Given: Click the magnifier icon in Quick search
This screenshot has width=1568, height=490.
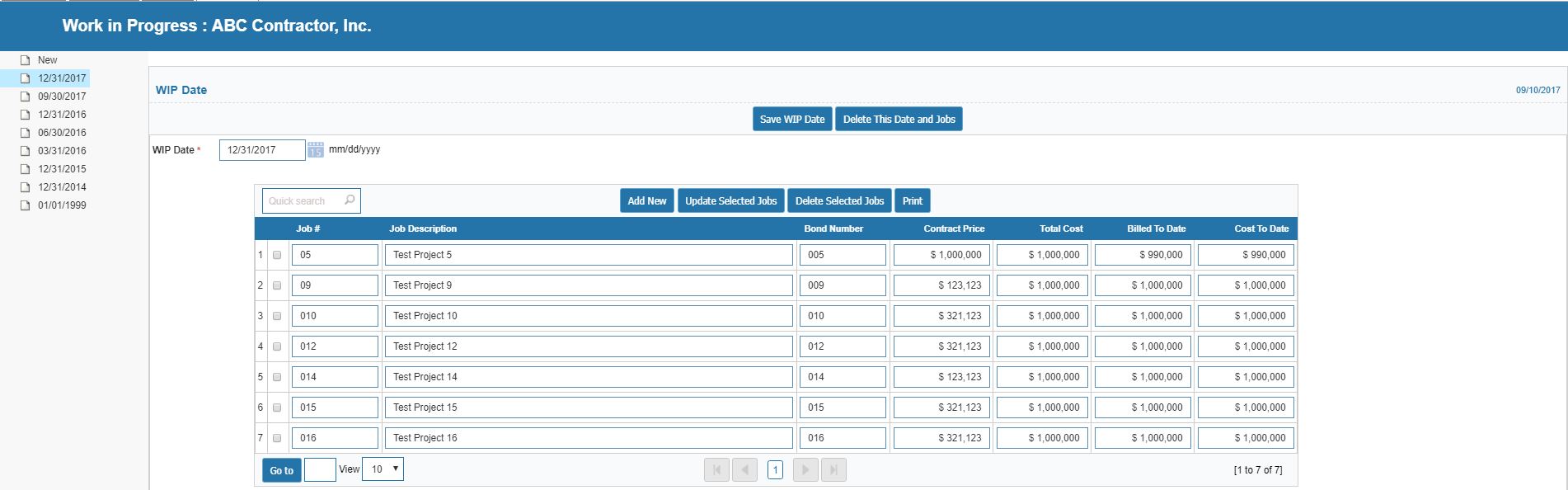Looking at the screenshot, I should (x=350, y=200).
